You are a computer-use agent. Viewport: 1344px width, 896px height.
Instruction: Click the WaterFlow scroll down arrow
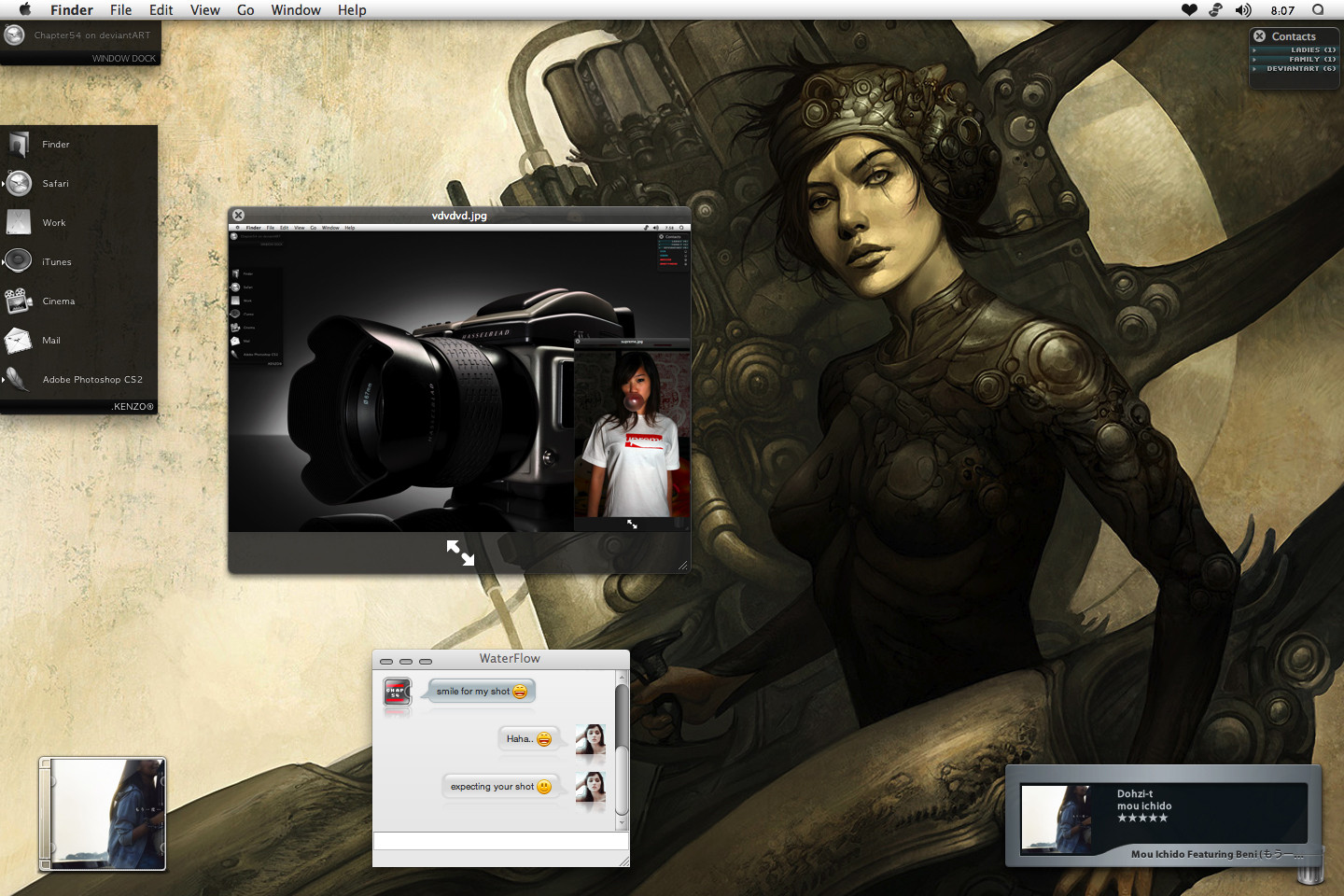click(x=622, y=825)
